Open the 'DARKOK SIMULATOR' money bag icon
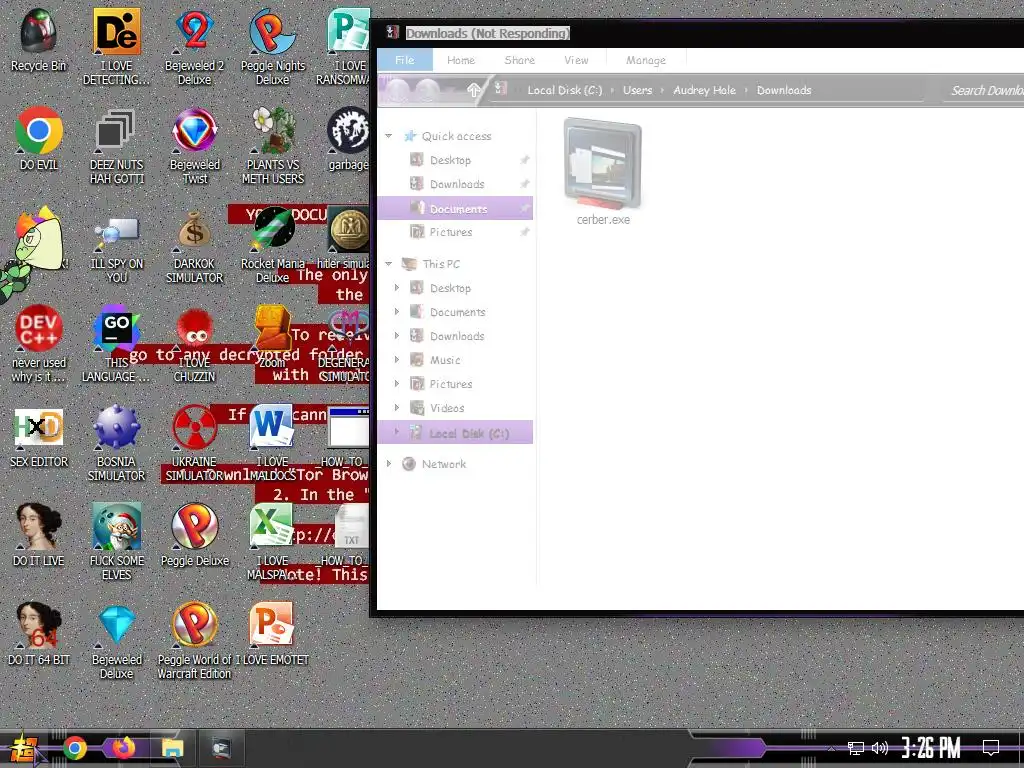 point(195,246)
